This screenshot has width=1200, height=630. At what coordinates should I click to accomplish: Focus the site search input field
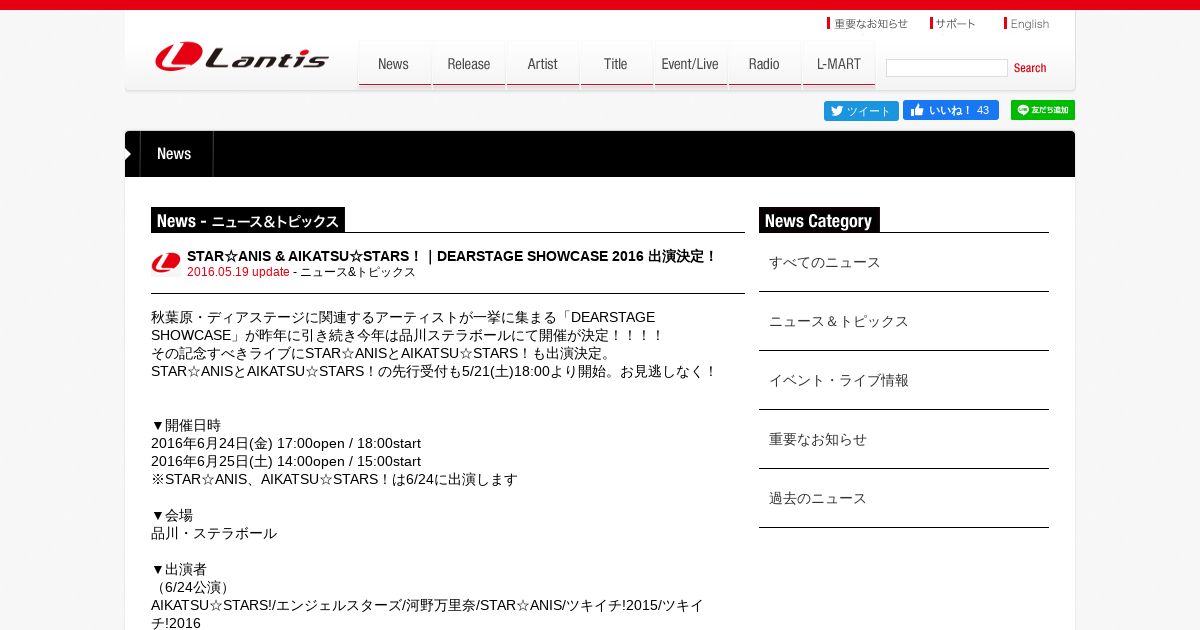[946, 68]
